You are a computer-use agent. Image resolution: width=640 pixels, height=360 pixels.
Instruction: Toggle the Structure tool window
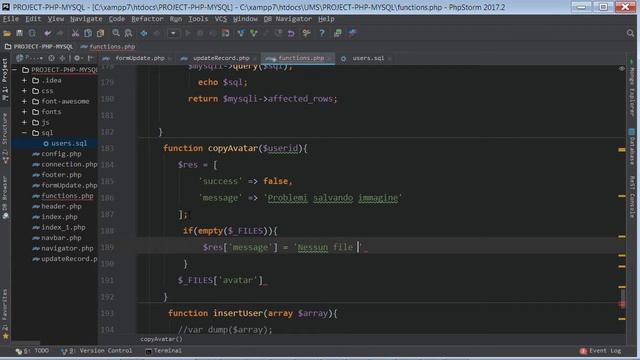pyautogui.click(x=5, y=139)
